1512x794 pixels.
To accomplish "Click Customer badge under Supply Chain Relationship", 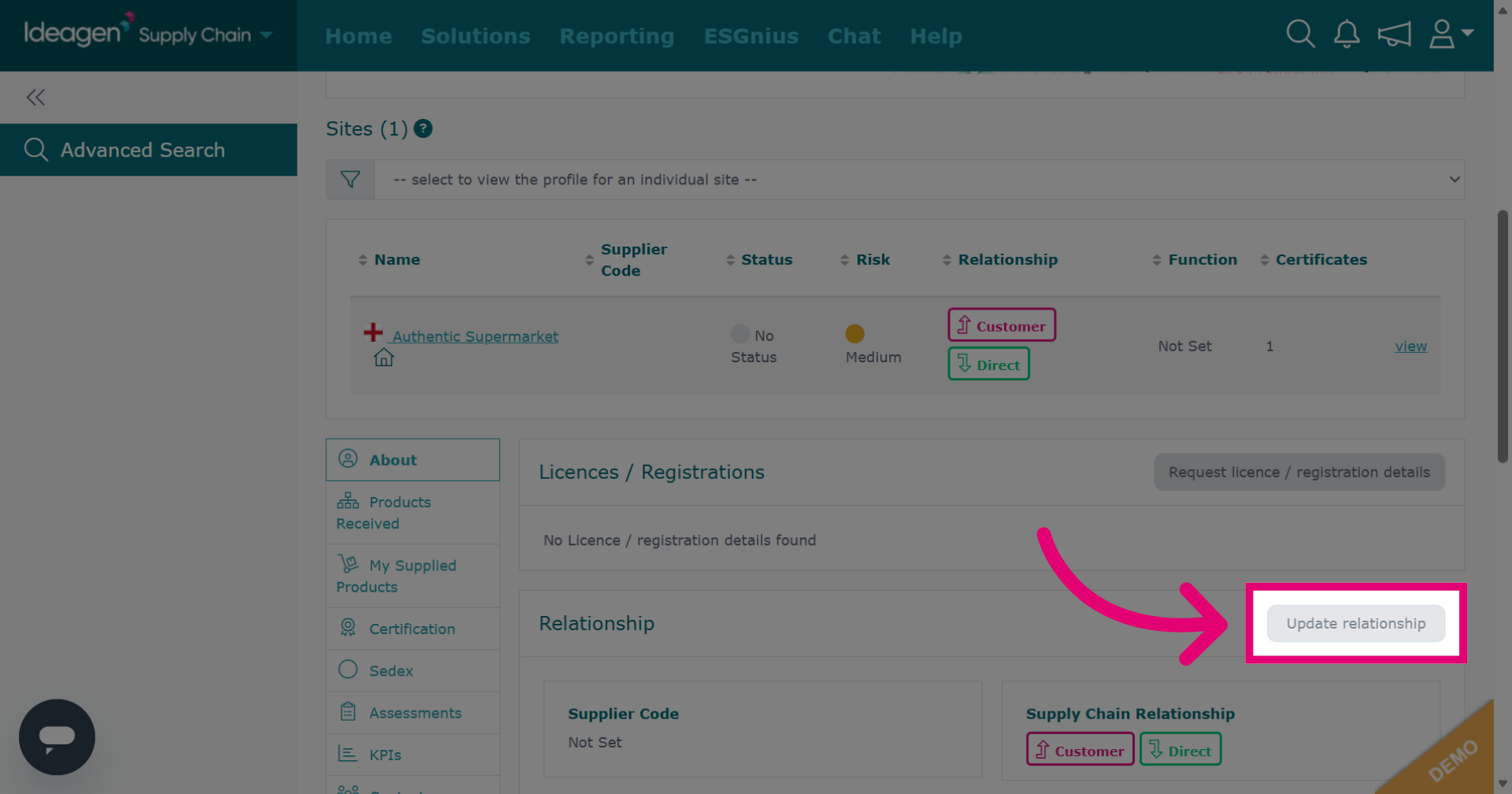I will click(x=1080, y=749).
